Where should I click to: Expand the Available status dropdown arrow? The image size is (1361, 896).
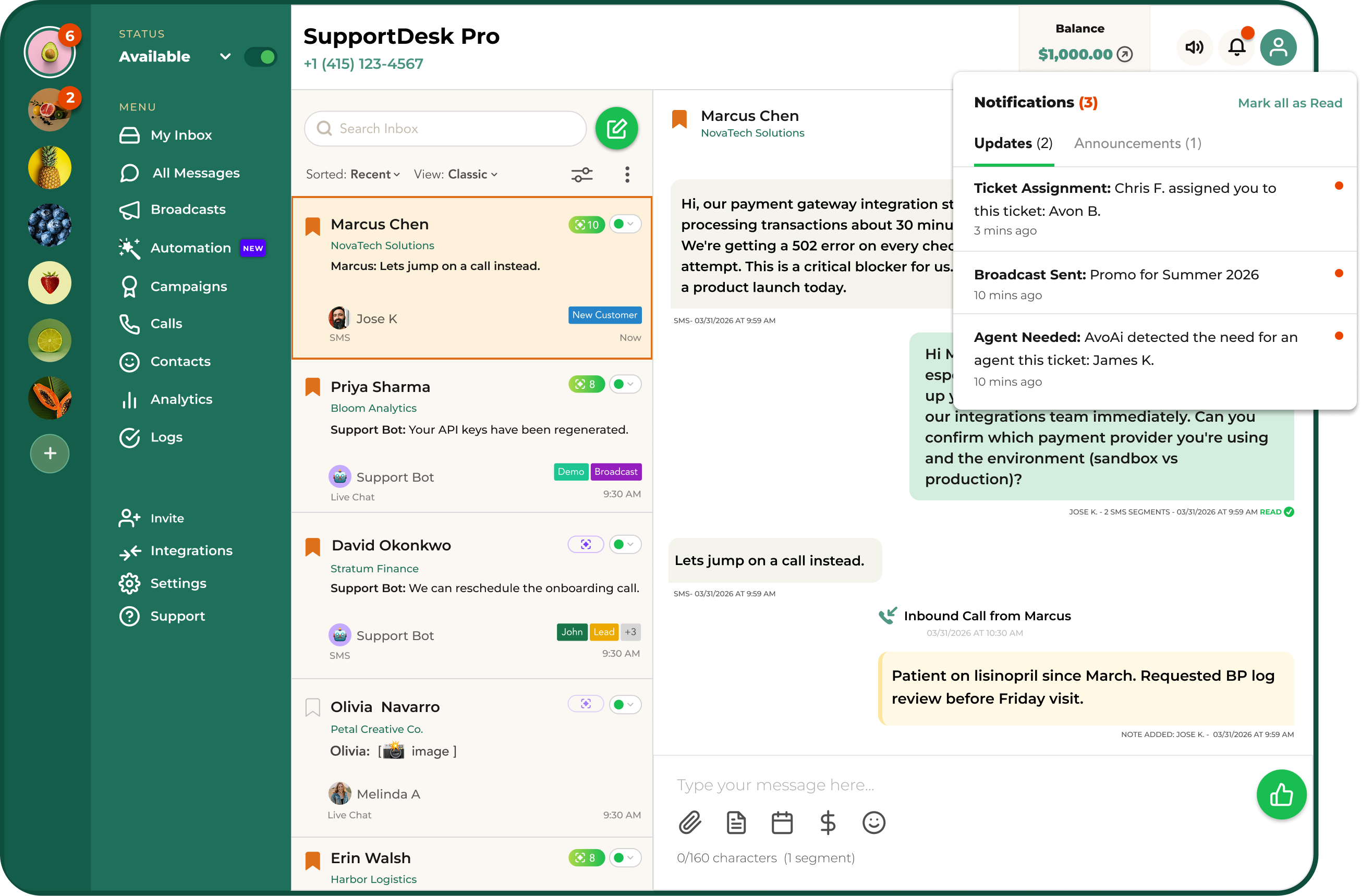225,57
